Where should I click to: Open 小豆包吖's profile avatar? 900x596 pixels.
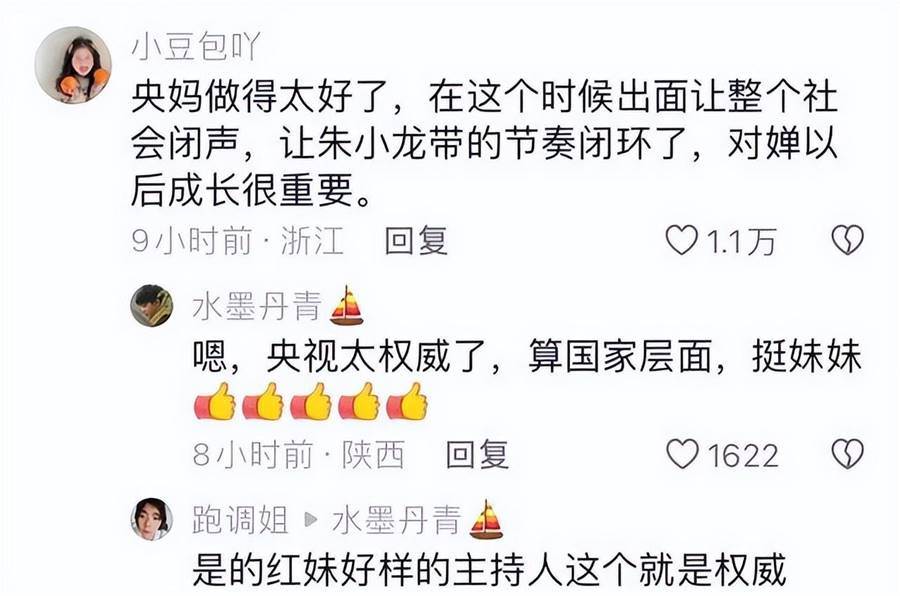(x=73, y=65)
